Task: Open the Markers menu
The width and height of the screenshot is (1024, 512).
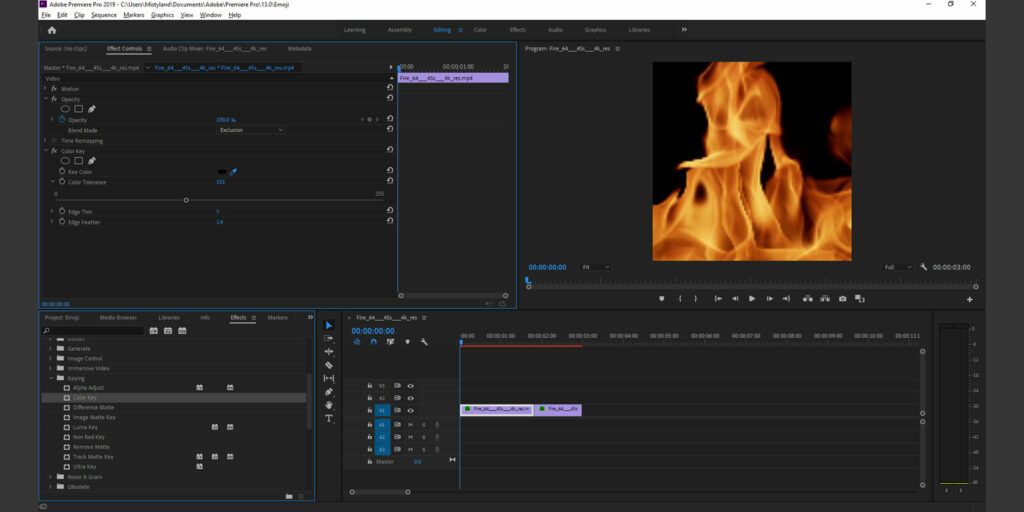Action: point(134,14)
